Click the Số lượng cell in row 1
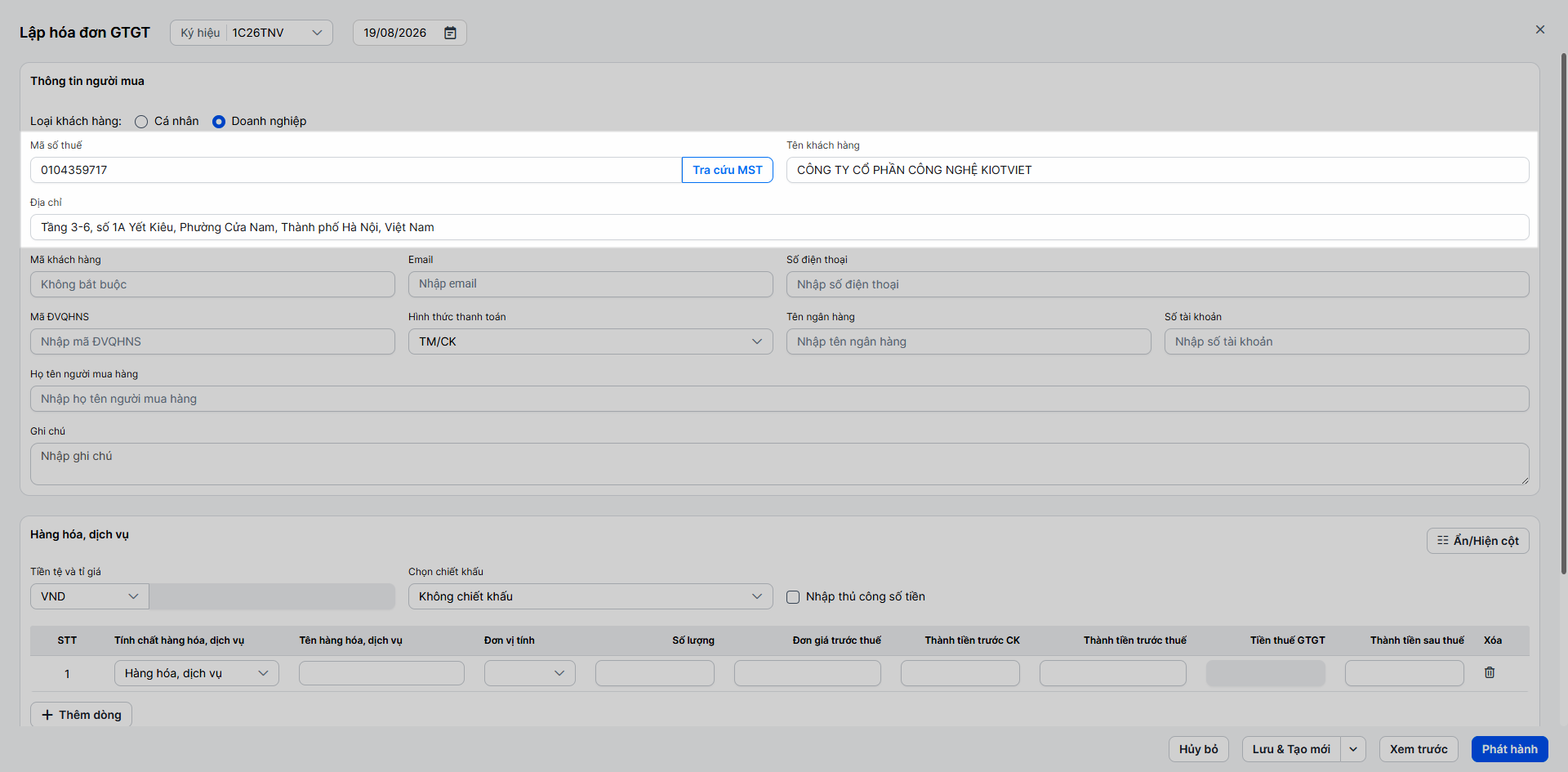 point(655,673)
